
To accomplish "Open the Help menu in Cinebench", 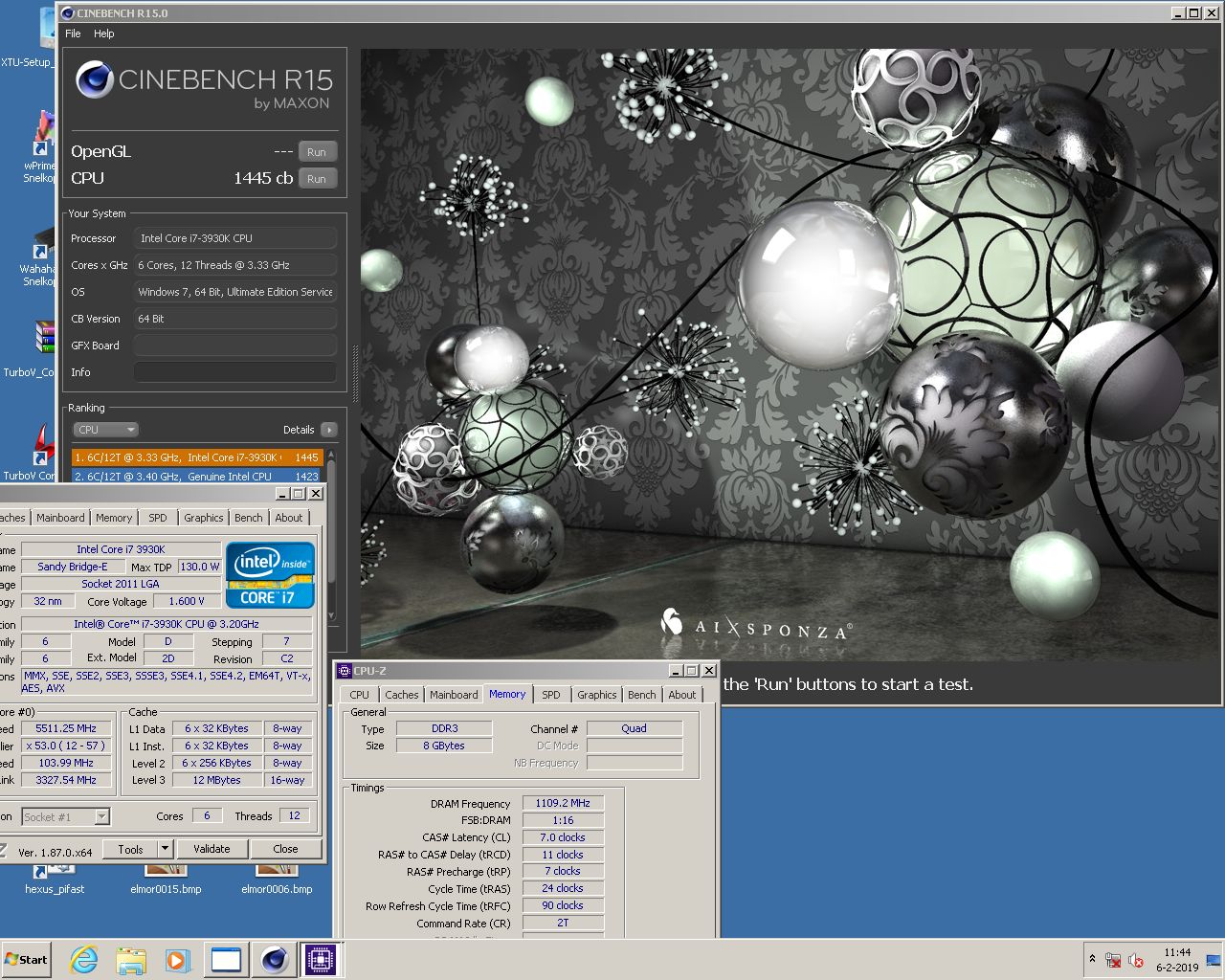I will point(104,33).
